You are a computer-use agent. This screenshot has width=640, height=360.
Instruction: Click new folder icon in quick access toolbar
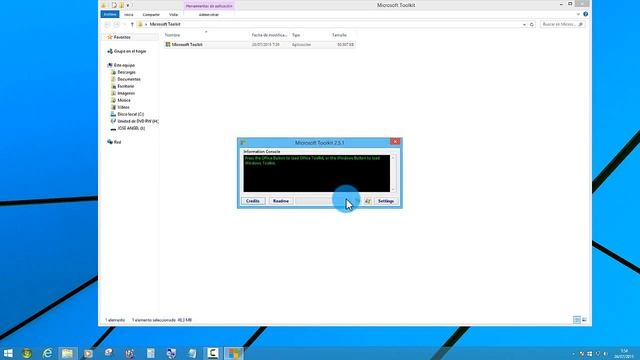point(121,5)
